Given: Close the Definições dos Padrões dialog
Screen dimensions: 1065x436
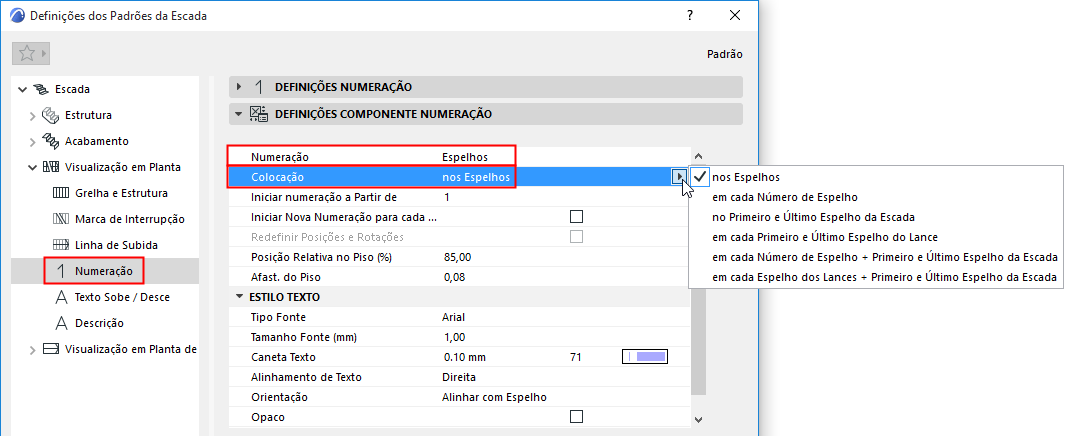Looking at the screenshot, I should click(734, 16).
